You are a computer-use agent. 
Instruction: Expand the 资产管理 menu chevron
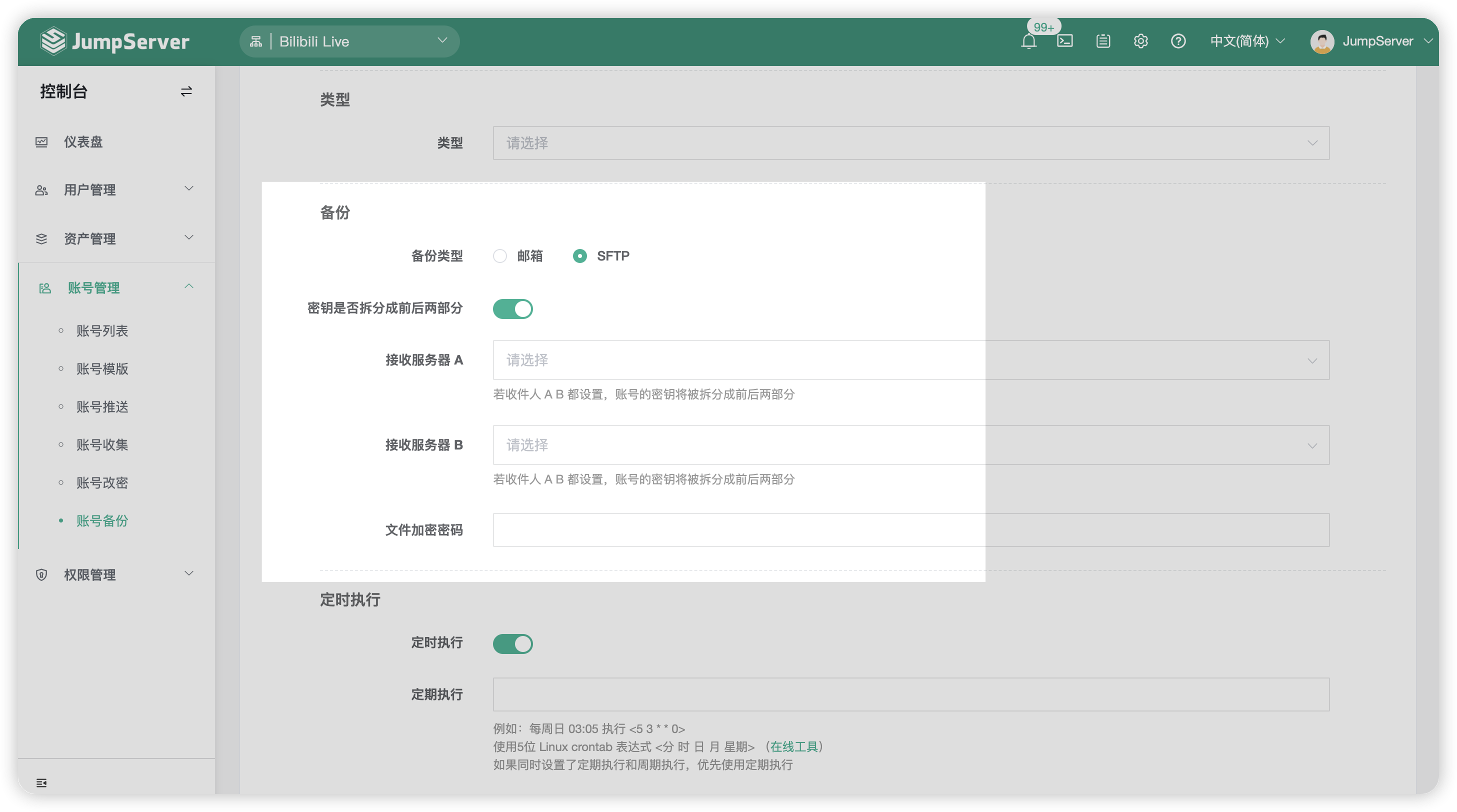click(x=189, y=237)
